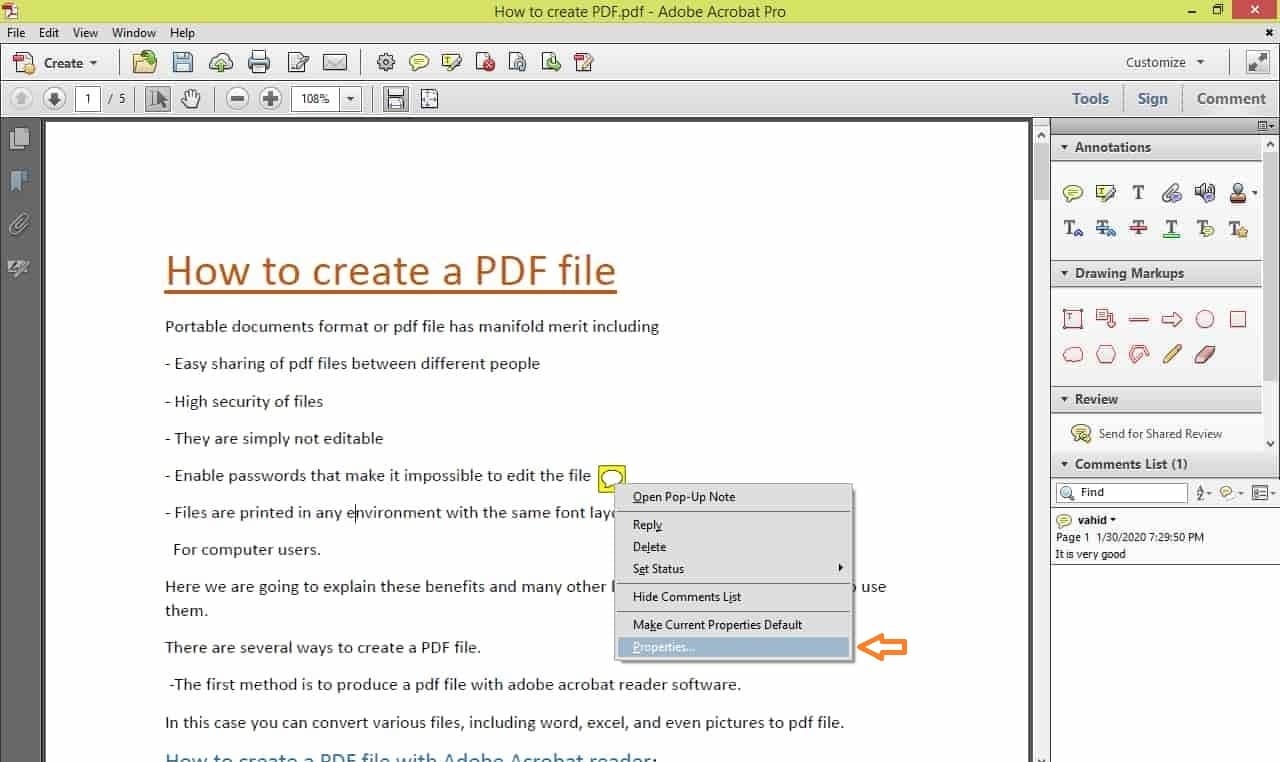Collapse the Annotations panel
Viewport: 1280px width, 762px height.
tap(1063, 147)
